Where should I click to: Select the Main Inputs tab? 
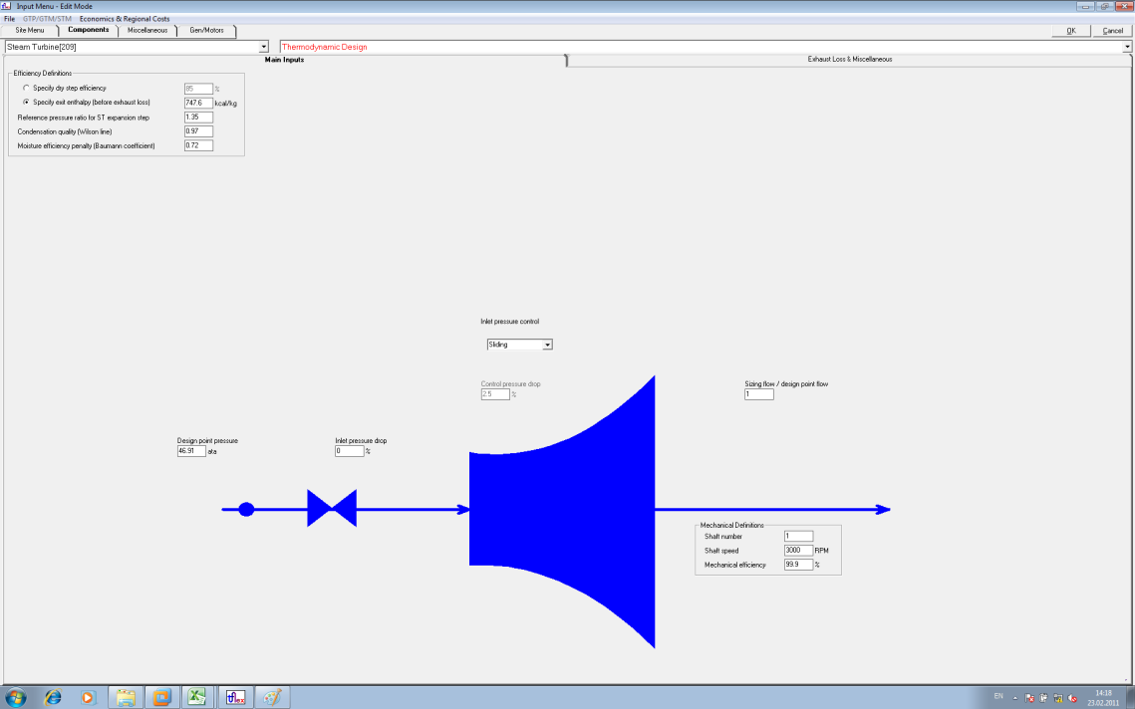(x=284, y=59)
